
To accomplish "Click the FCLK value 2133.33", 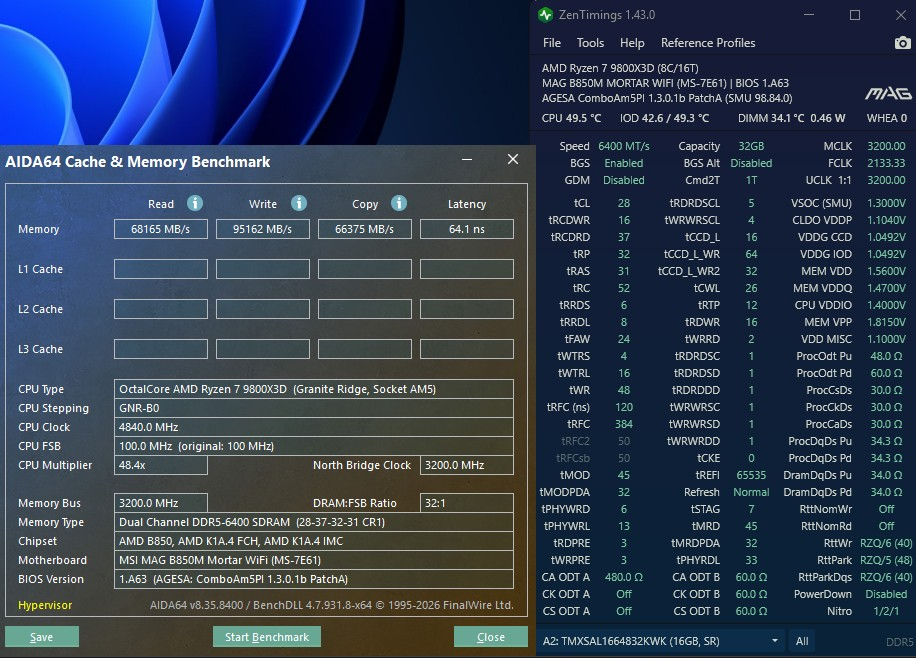I will pos(886,163).
